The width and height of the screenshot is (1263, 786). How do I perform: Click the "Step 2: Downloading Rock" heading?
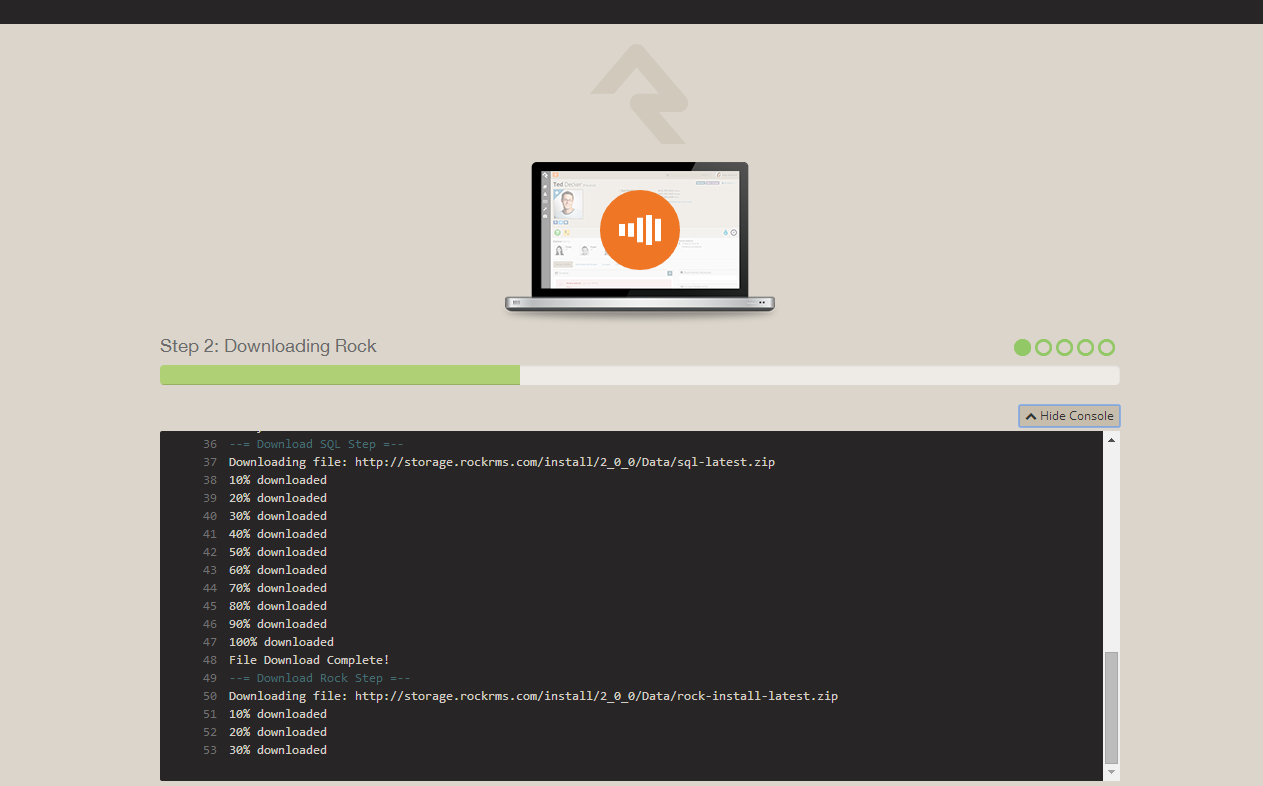268,346
